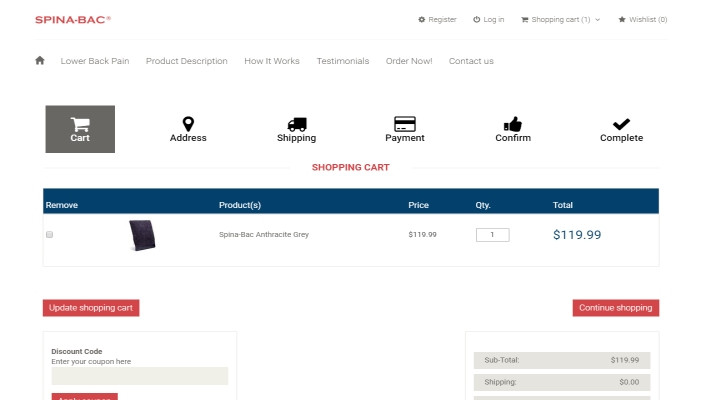Click the power icon beside Log in
Image resolution: width=701 pixels, height=400 pixels.
477,20
